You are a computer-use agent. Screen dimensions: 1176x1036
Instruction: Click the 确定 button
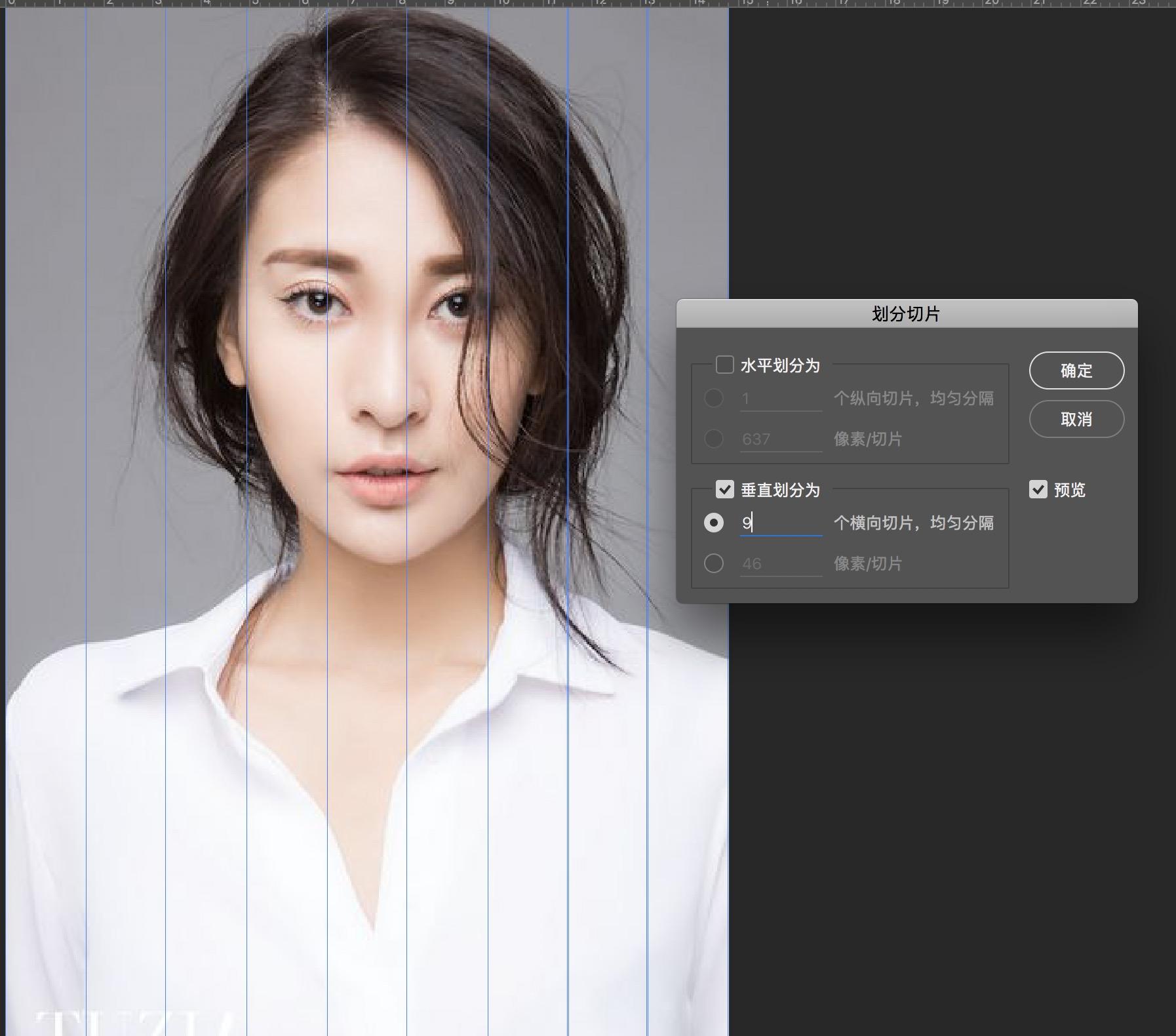coord(1076,370)
